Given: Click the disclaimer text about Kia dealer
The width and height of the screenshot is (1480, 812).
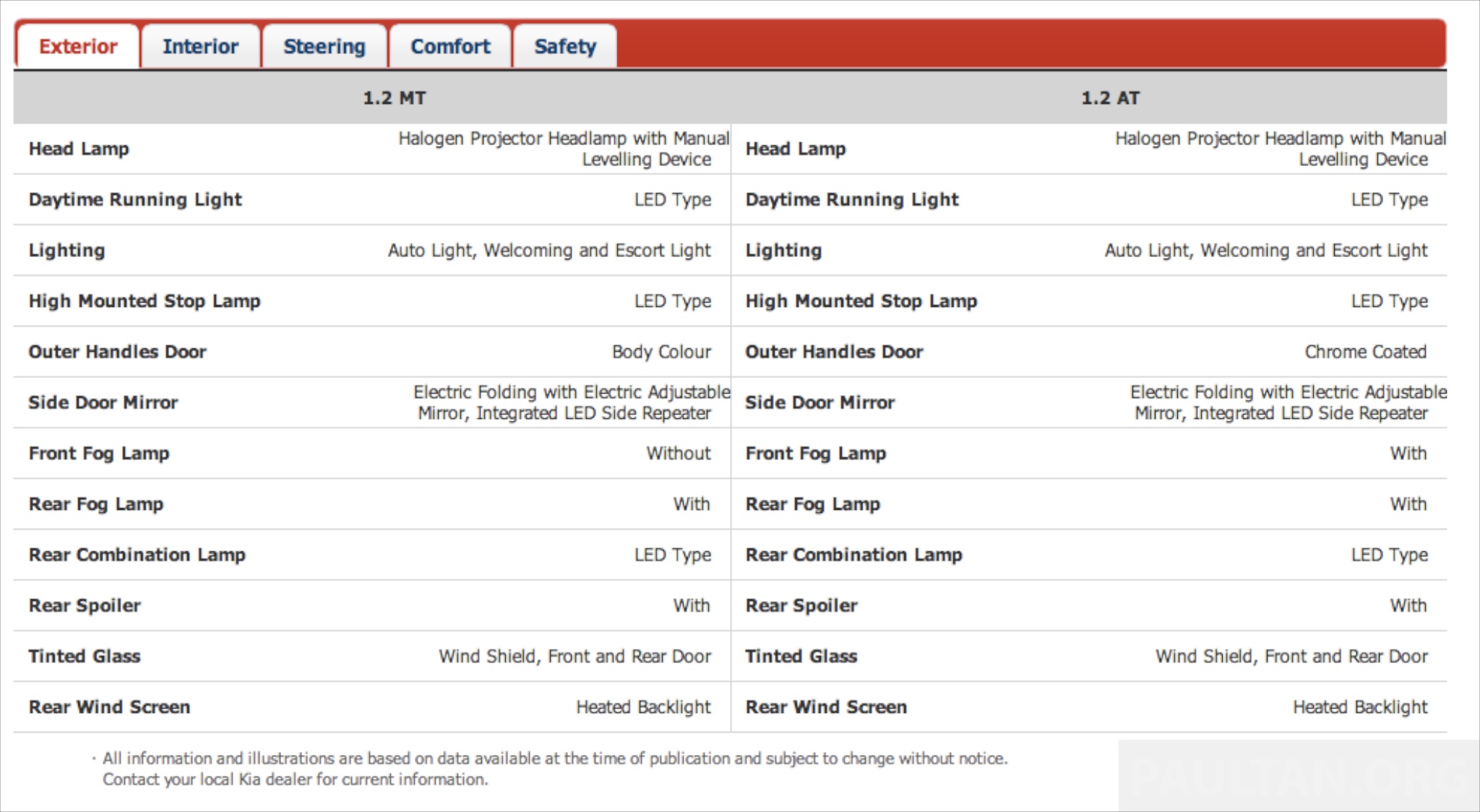Looking at the screenshot, I should 295,779.
